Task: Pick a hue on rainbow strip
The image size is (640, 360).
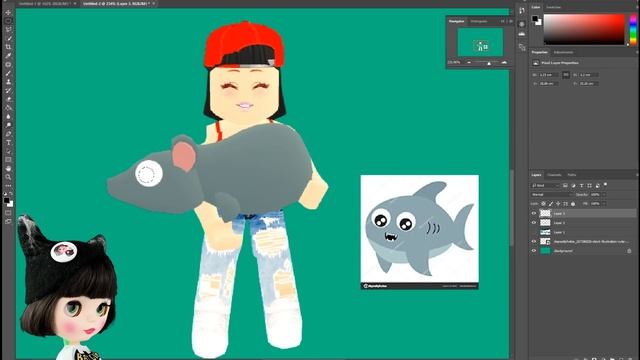Action: [x=633, y=29]
